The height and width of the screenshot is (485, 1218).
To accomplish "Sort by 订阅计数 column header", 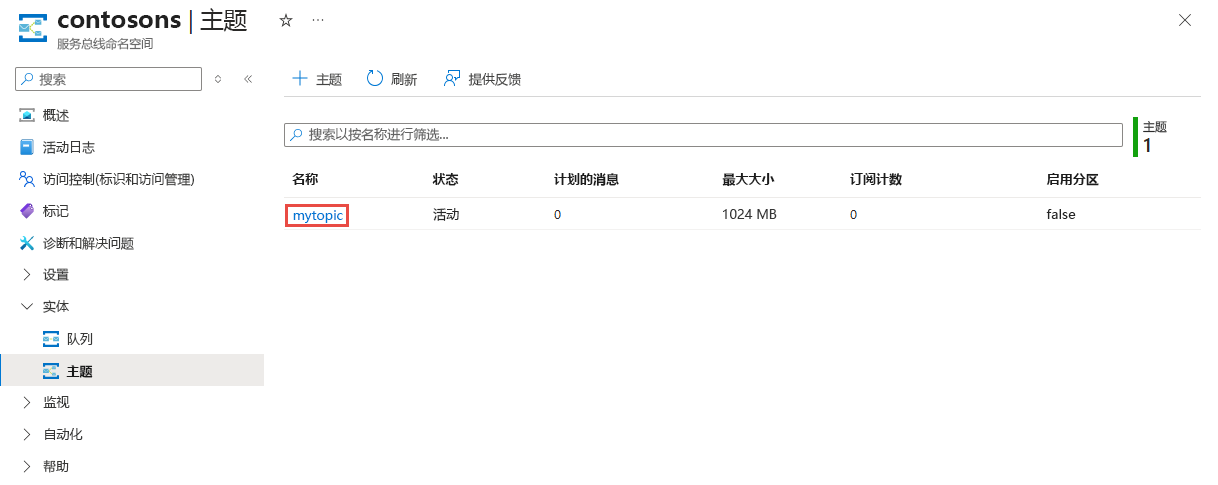I will (876, 180).
